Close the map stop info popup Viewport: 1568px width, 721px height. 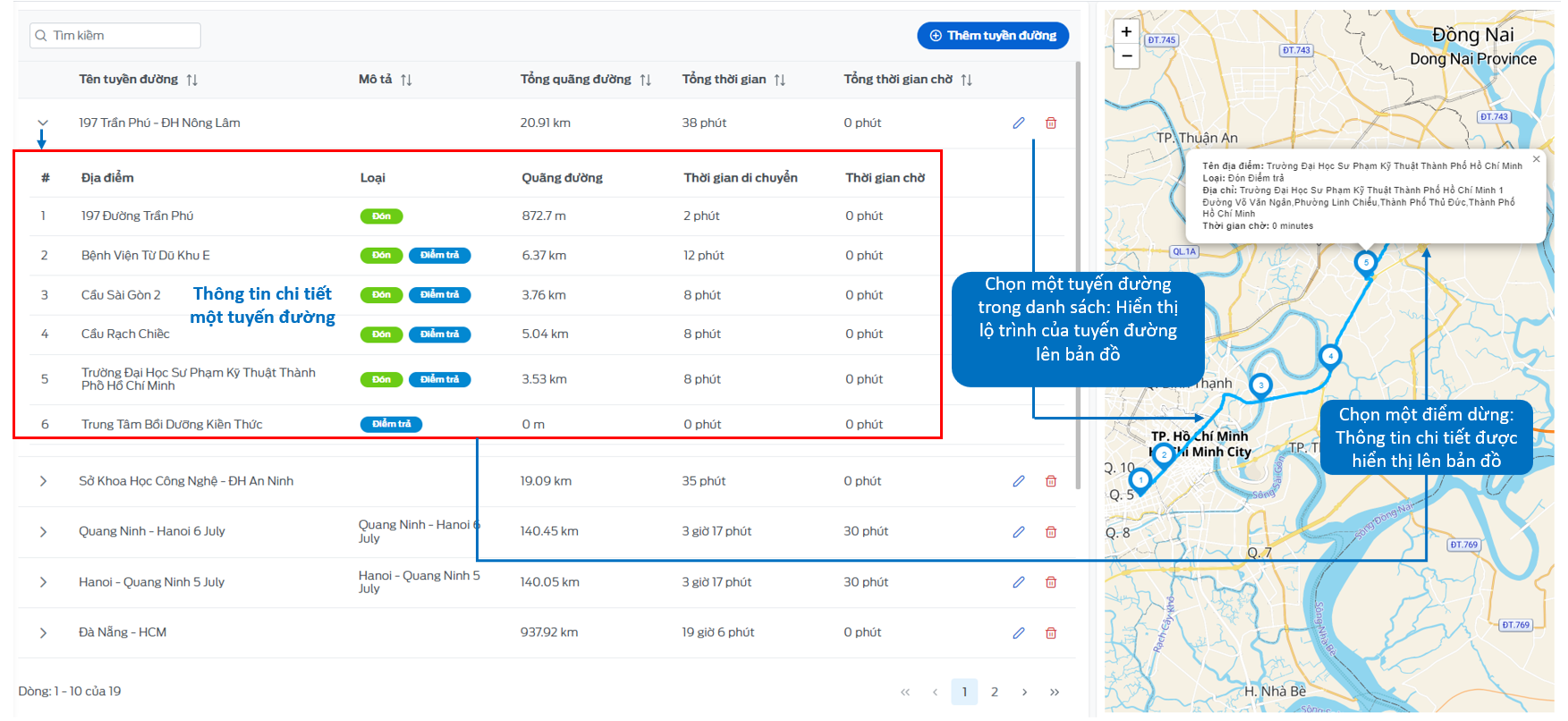tap(1536, 159)
